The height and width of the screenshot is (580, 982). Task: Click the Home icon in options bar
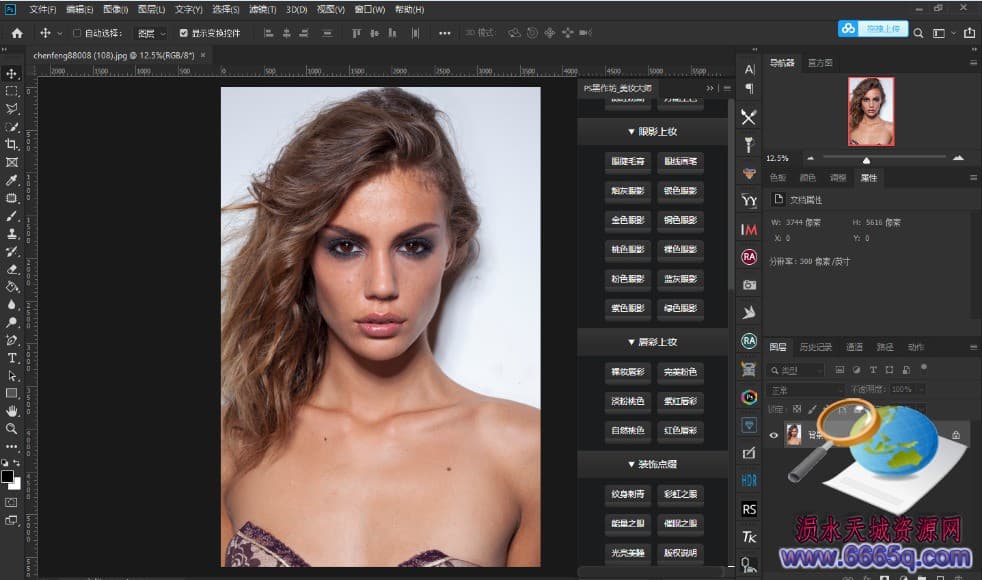click(17, 33)
